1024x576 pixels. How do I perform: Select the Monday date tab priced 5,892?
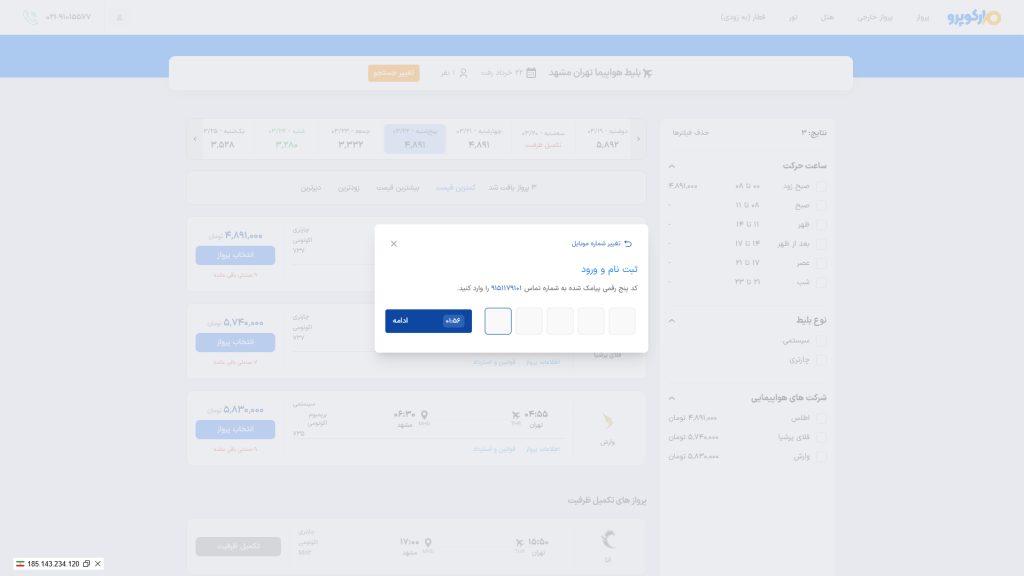607,138
